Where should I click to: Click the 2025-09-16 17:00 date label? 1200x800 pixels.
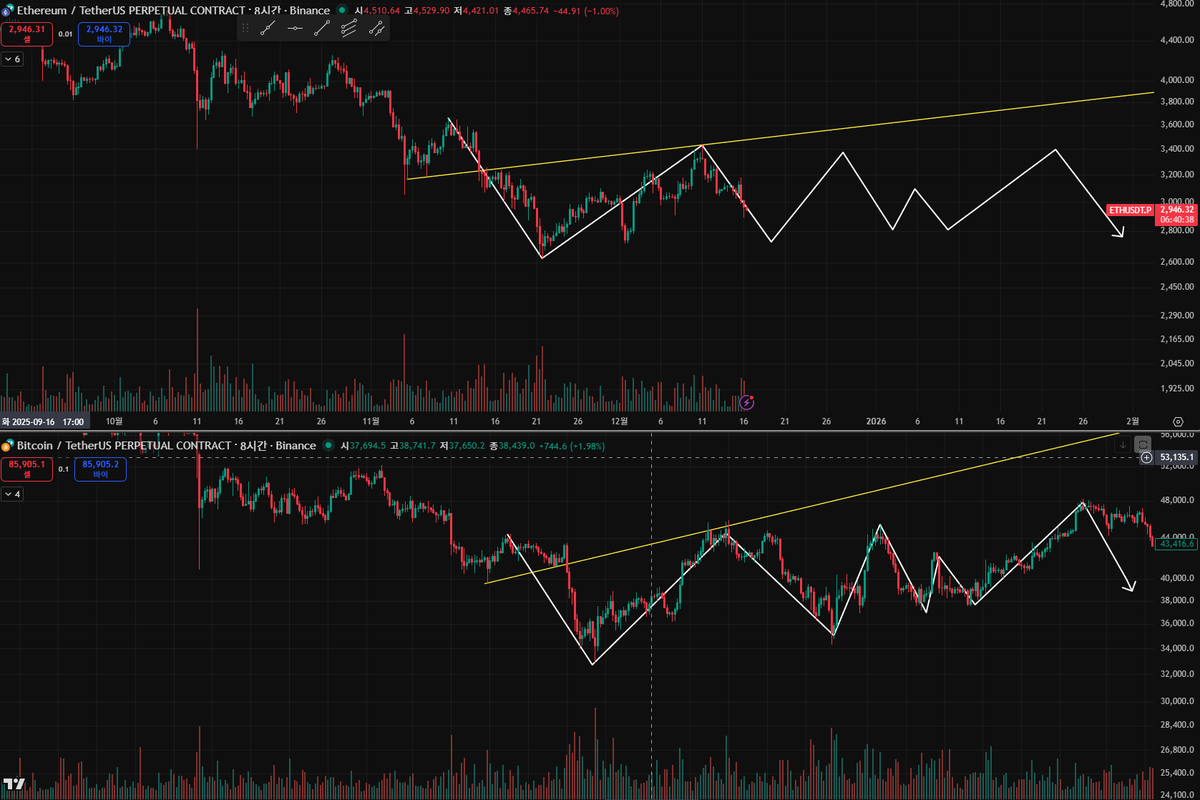45,421
